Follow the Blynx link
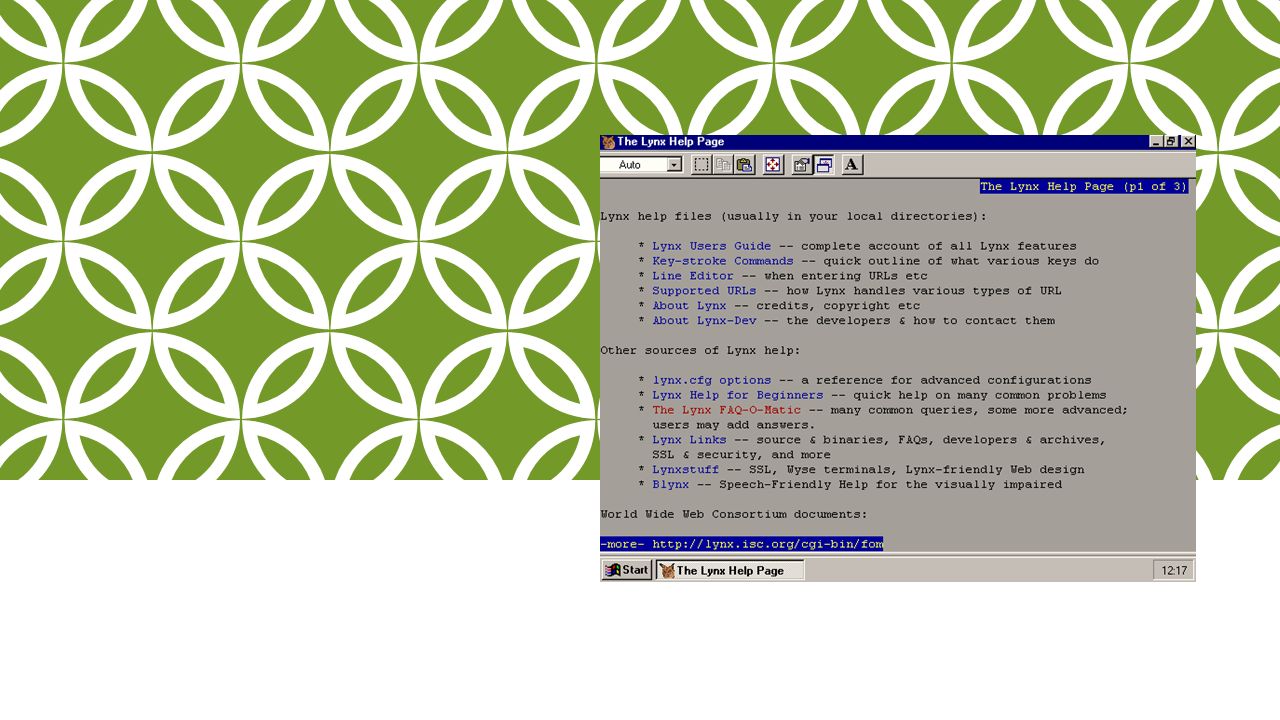The width and height of the screenshot is (1280, 720). pyautogui.click(x=671, y=485)
